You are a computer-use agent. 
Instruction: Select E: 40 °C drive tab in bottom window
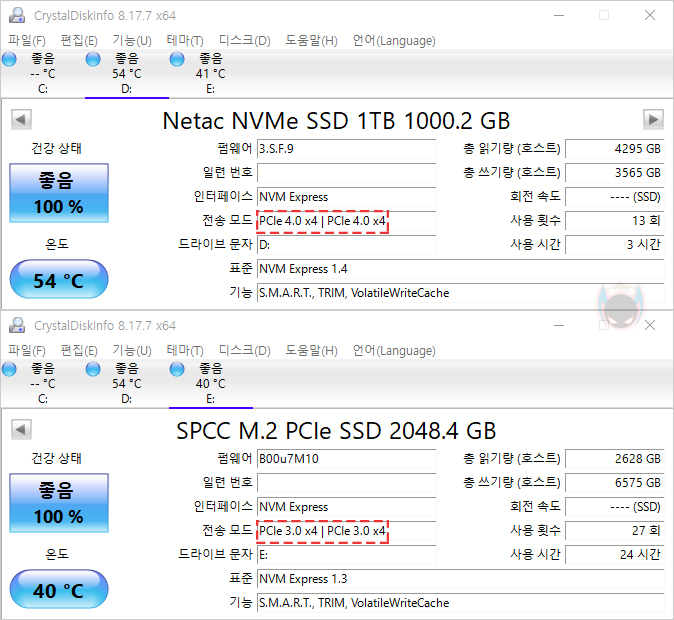pyautogui.click(x=211, y=384)
